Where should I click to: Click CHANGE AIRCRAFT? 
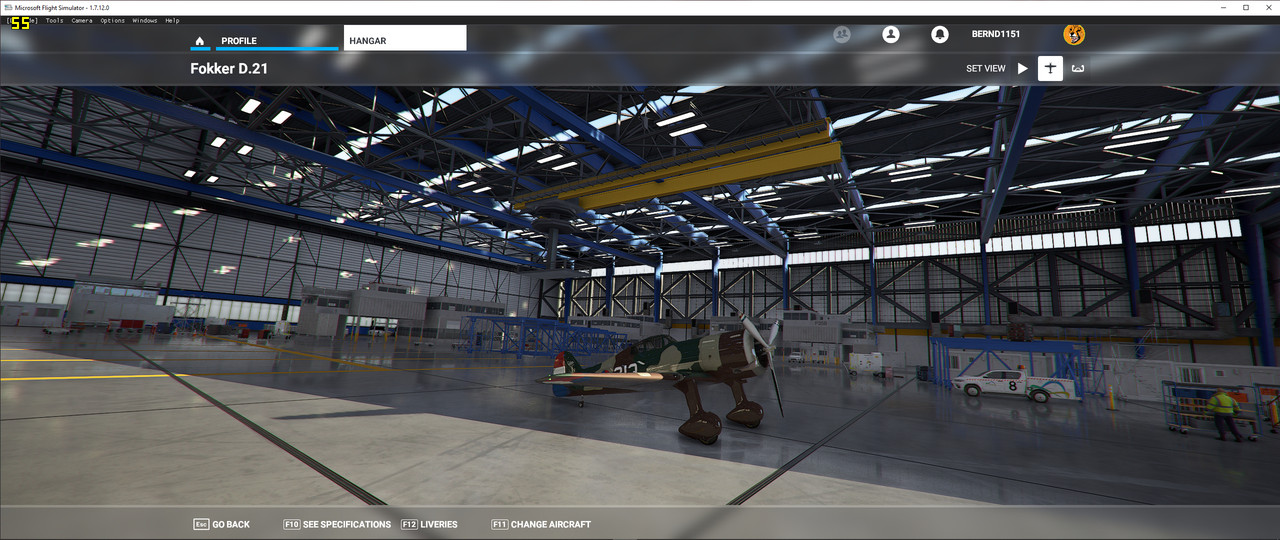point(541,524)
